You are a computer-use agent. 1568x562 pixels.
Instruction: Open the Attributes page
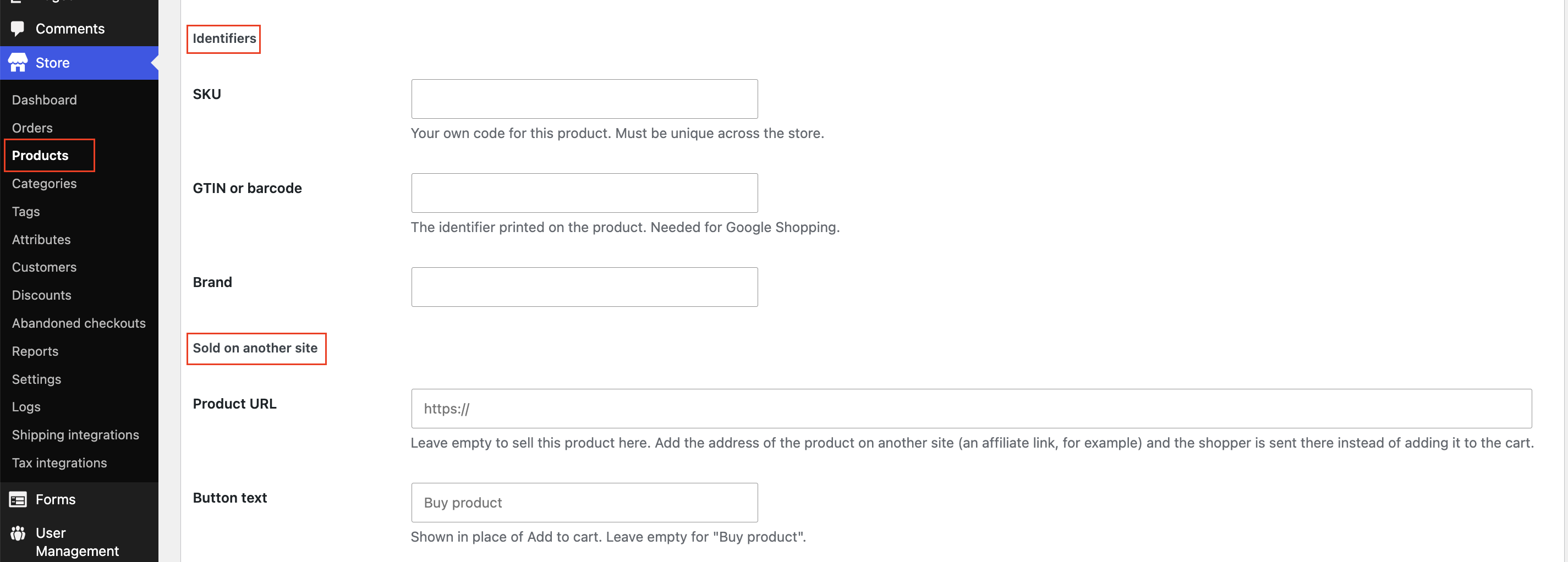[x=41, y=240]
